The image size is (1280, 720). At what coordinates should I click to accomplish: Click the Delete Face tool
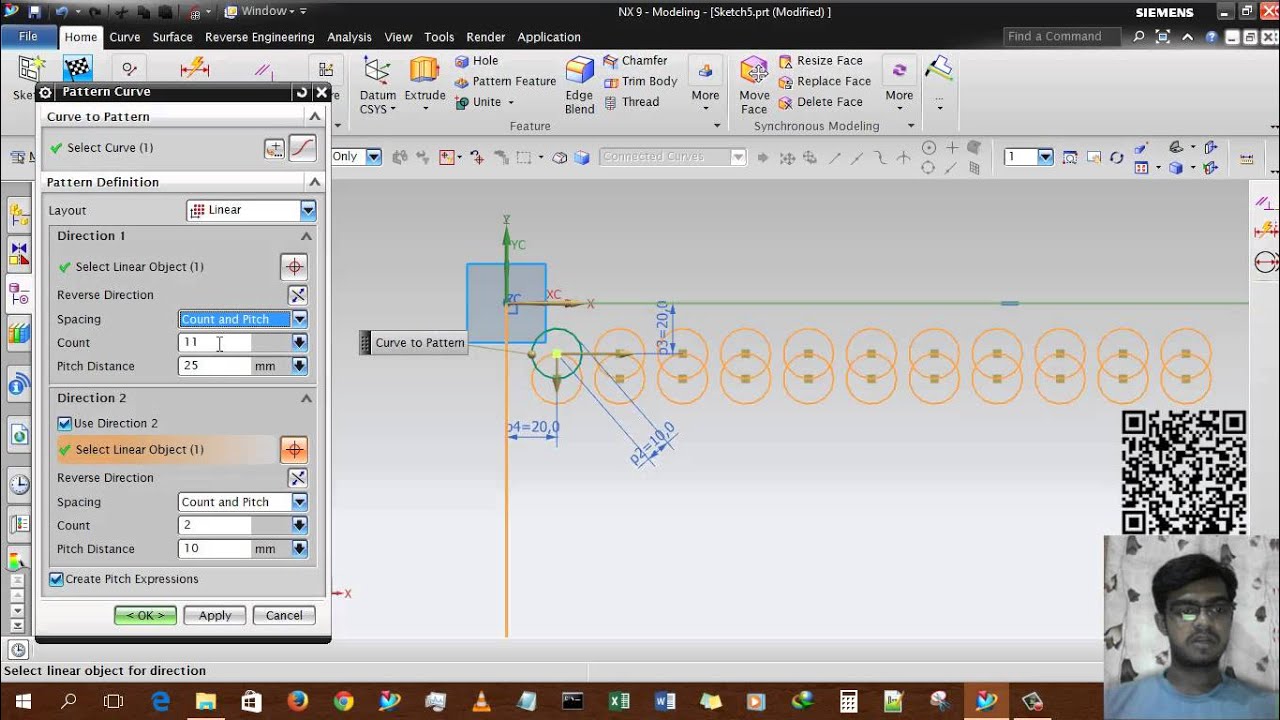coord(820,102)
